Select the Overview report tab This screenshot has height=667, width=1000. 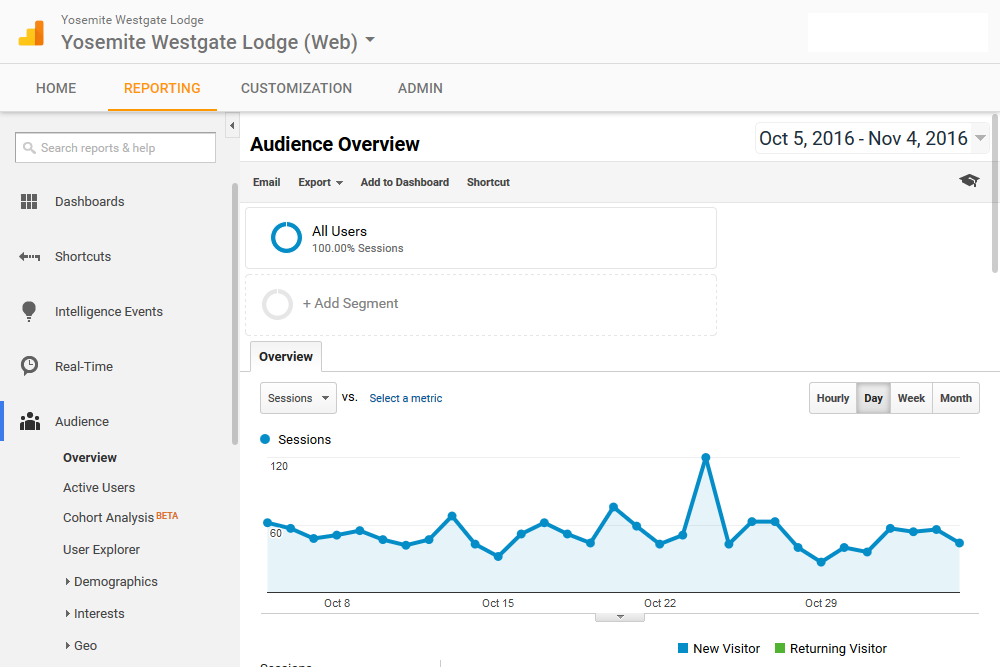pos(286,356)
